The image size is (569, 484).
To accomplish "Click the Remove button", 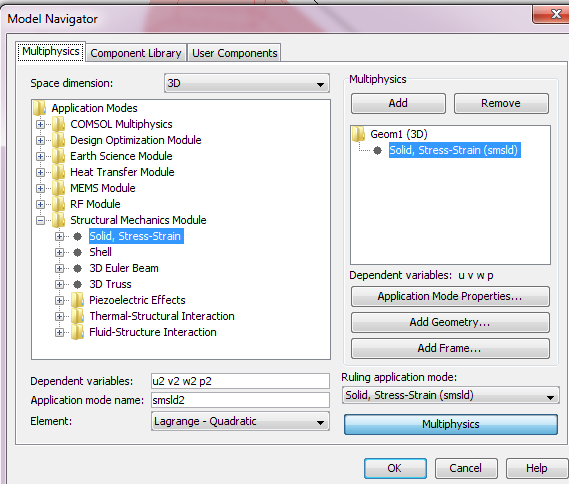I will tap(501, 103).
